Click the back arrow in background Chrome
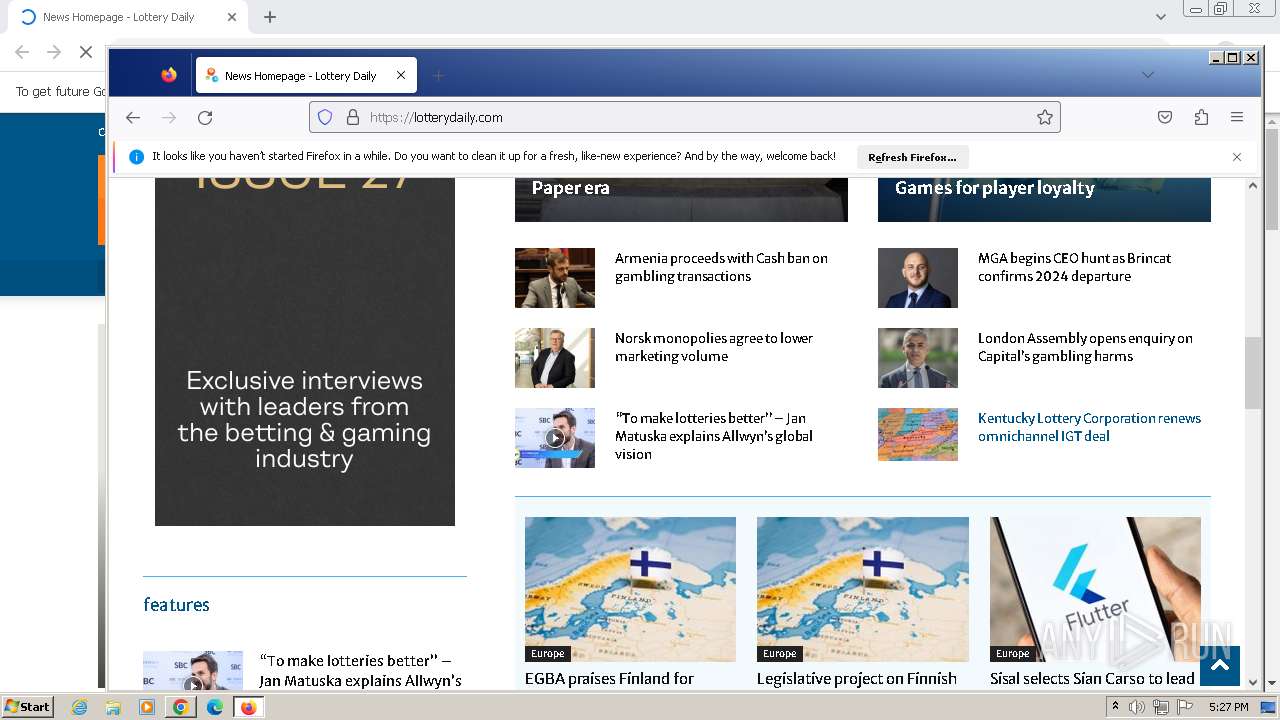The image size is (1280, 720). tap(22, 52)
